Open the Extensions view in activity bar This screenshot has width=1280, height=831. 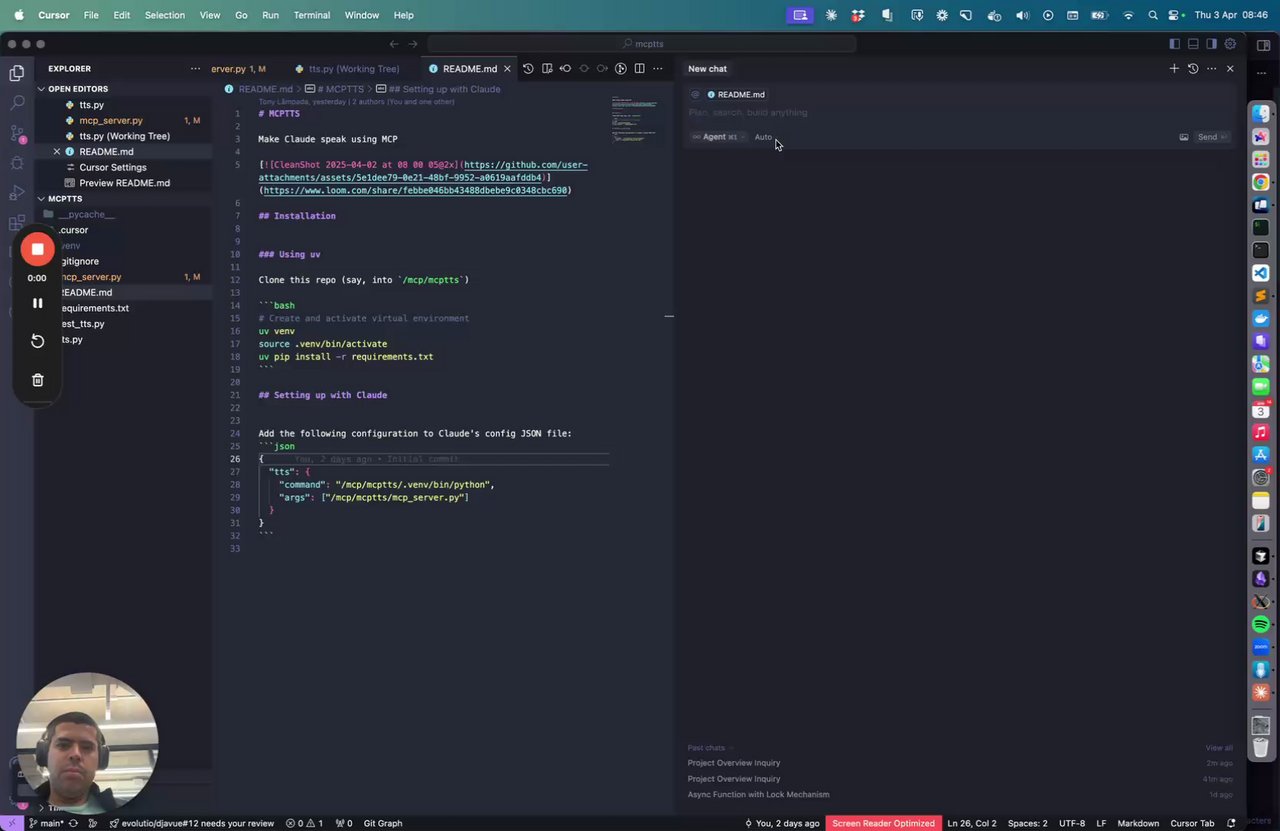click(x=17, y=221)
